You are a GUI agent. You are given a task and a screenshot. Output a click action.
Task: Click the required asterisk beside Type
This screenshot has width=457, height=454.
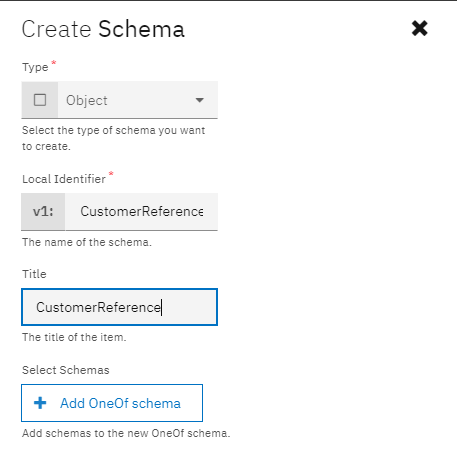pyautogui.click(x=53, y=62)
